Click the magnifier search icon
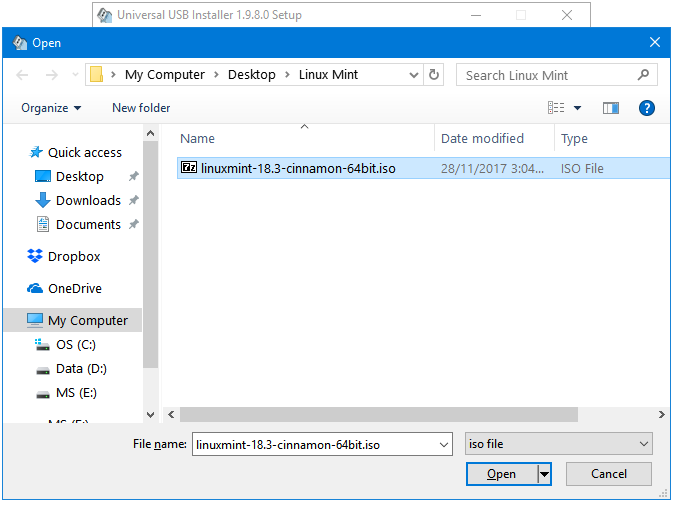 [x=643, y=75]
